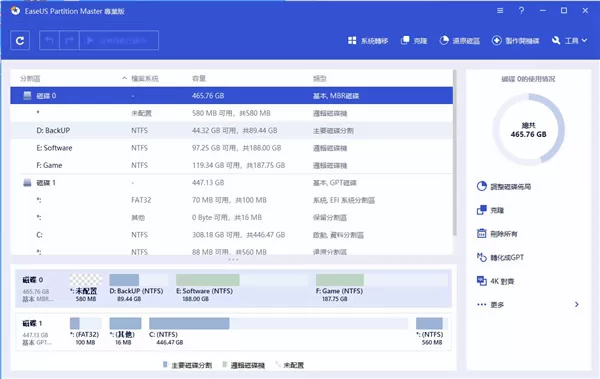Select the Disk 1 header in disk map
Image resolution: width=600 pixels, height=379 pixels.
[x=38, y=332]
